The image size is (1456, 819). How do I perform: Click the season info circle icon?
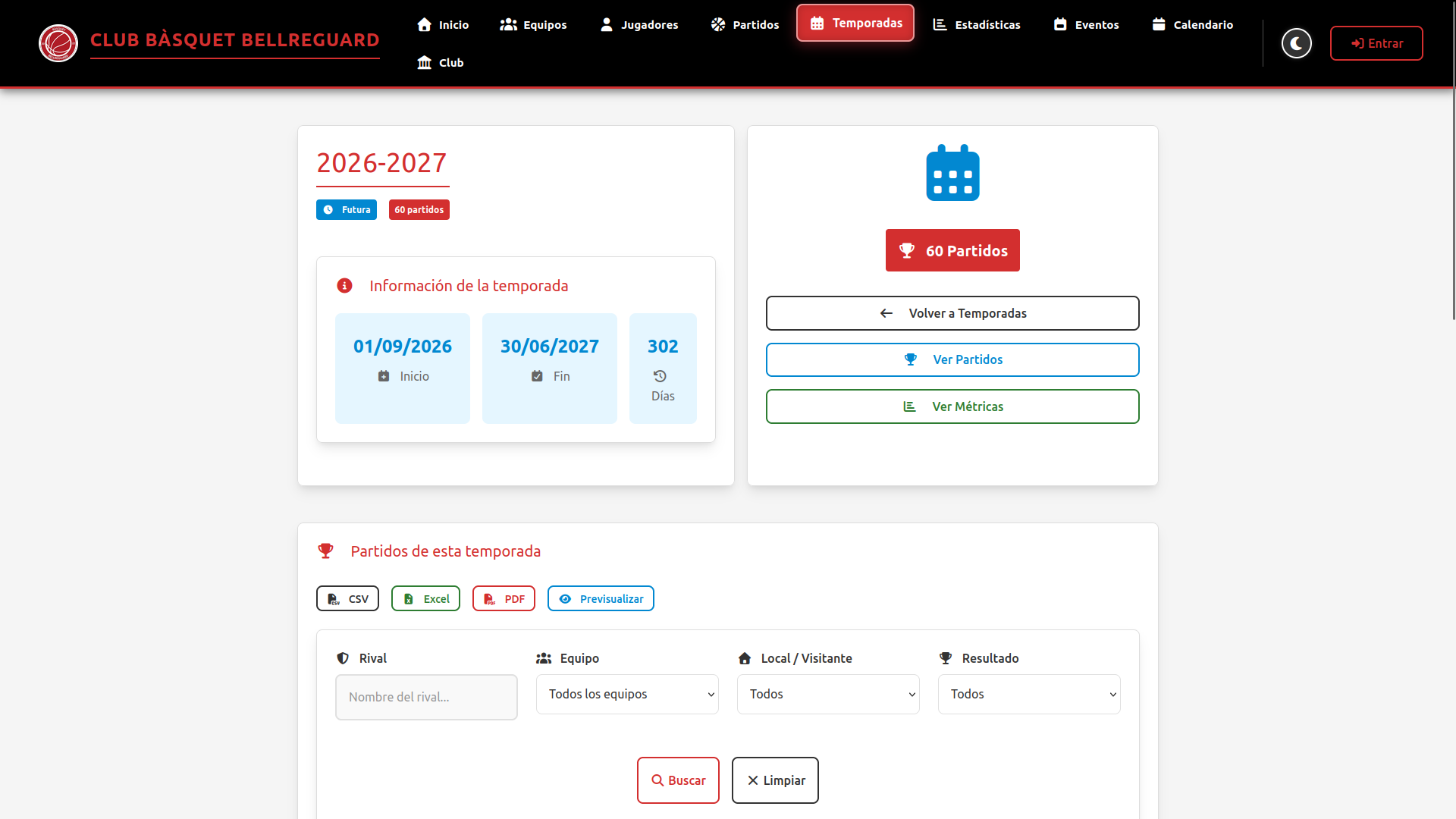[344, 286]
